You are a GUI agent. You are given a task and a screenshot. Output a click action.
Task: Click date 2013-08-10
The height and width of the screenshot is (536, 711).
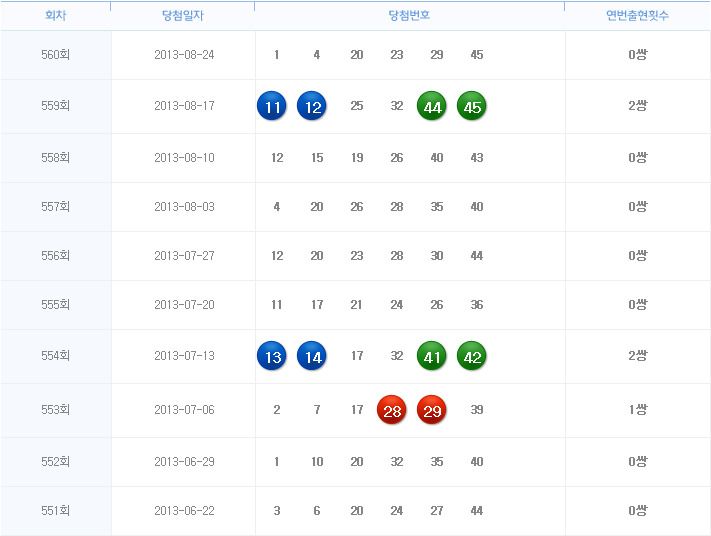184,158
